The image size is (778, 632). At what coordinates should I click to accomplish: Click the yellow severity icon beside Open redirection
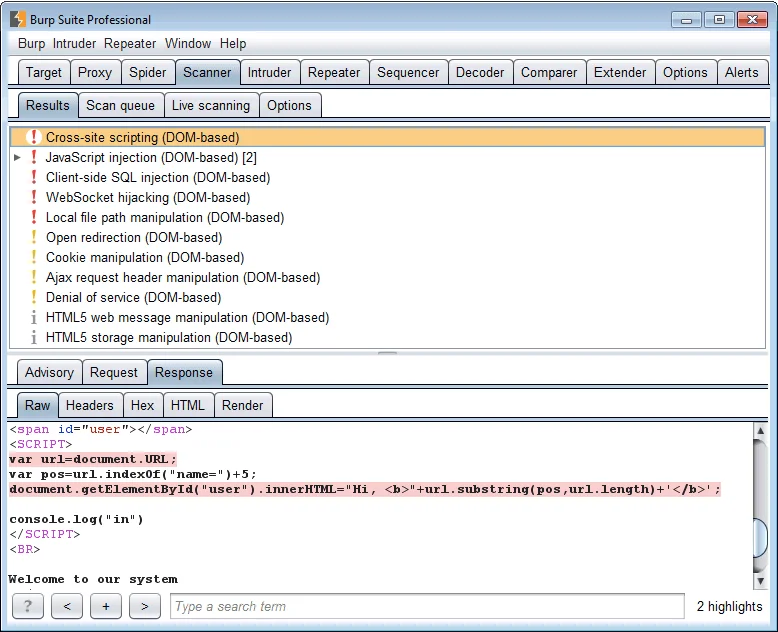(34, 237)
